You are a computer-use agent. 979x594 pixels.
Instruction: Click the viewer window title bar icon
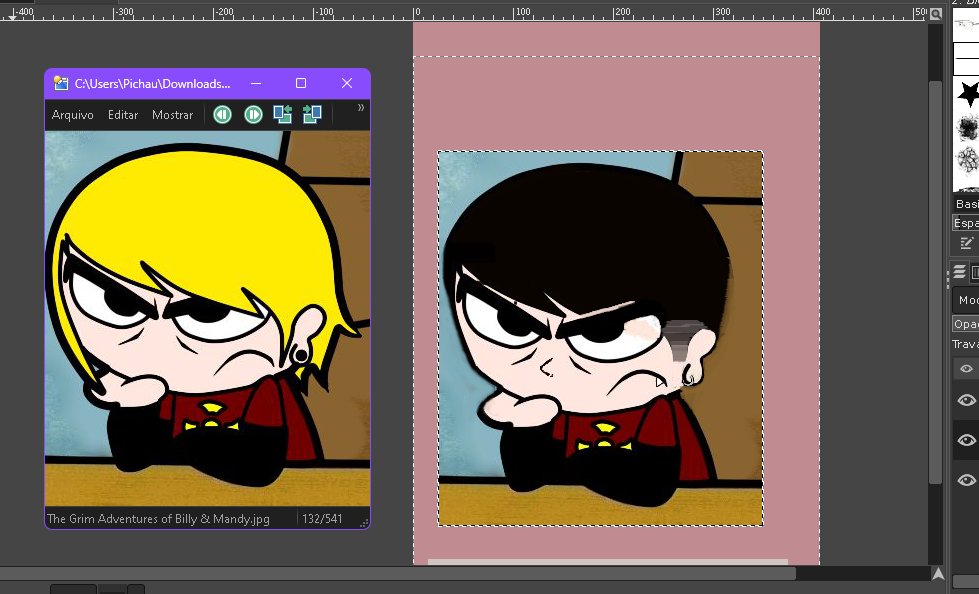pos(61,83)
